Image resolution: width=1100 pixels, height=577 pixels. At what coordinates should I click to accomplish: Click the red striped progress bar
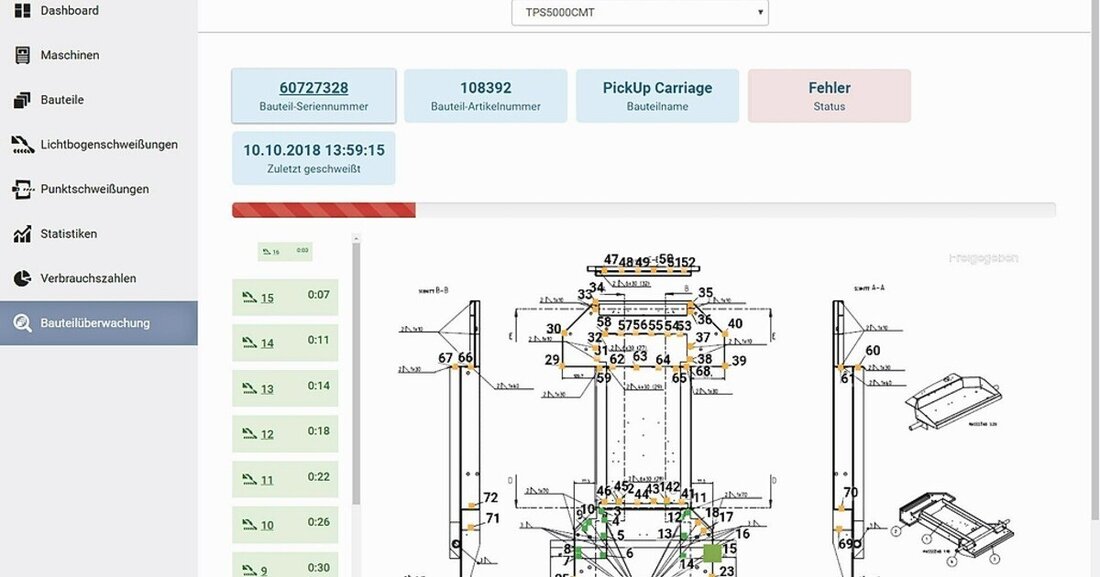[323, 209]
